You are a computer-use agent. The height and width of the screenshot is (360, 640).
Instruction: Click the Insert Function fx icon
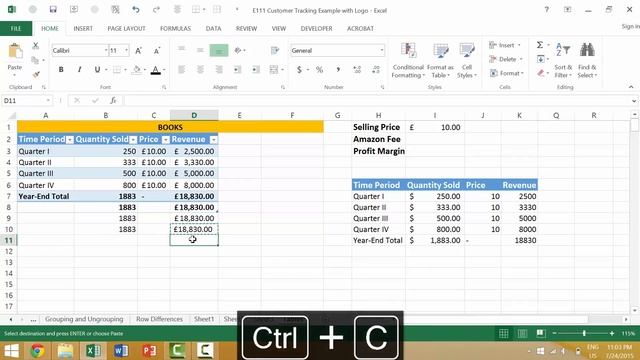click(113, 100)
